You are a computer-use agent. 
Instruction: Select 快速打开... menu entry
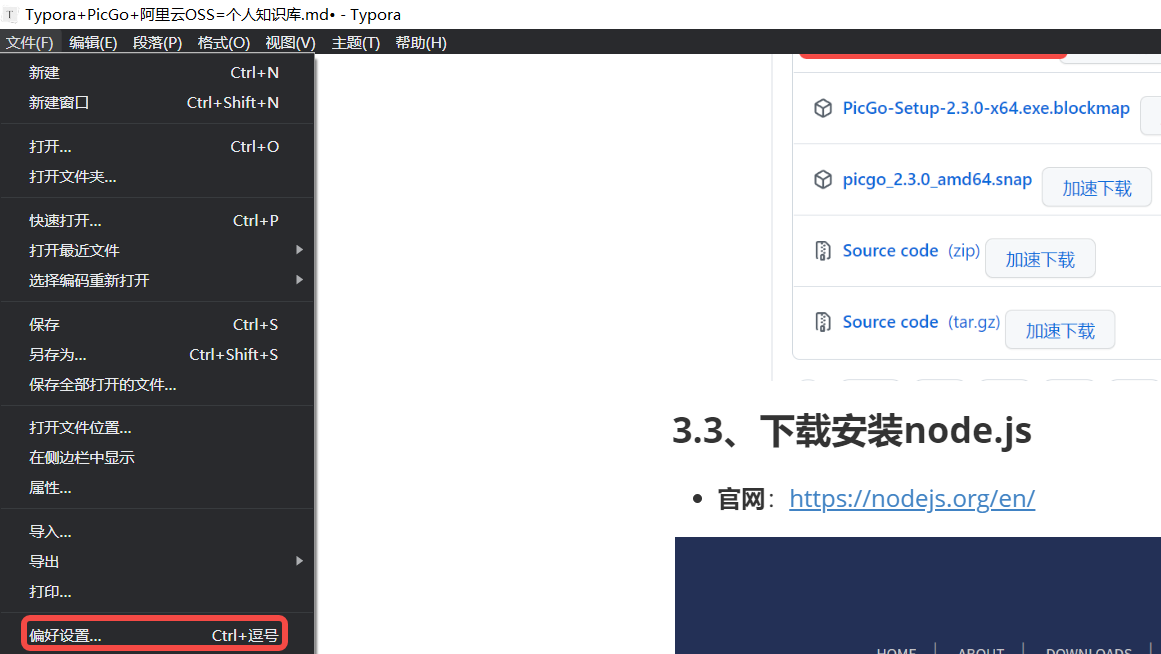tap(157, 221)
